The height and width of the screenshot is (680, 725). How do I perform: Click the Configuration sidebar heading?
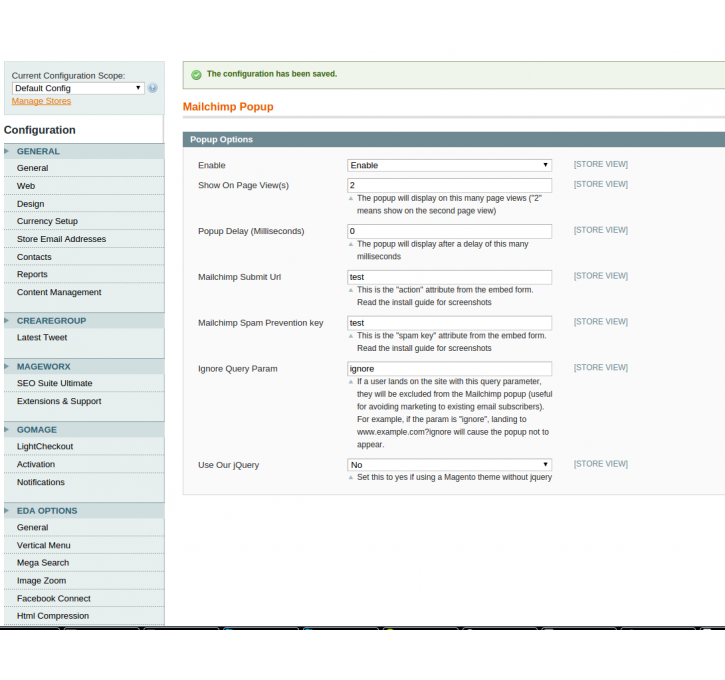pos(40,130)
